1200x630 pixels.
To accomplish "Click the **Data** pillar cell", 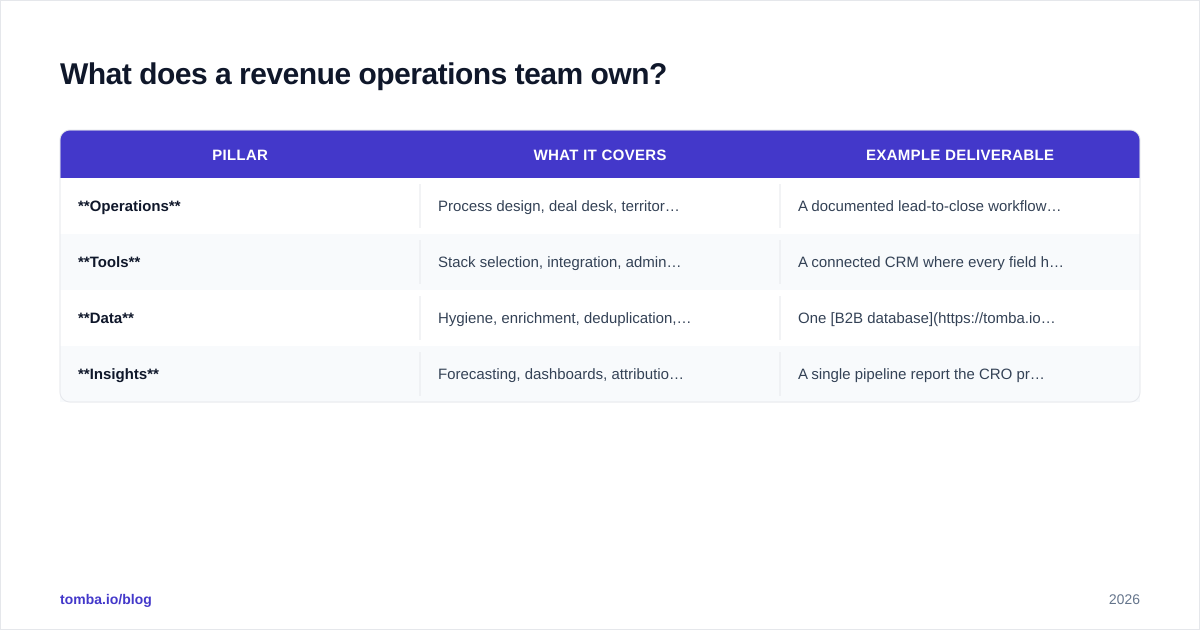I will (240, 318).
